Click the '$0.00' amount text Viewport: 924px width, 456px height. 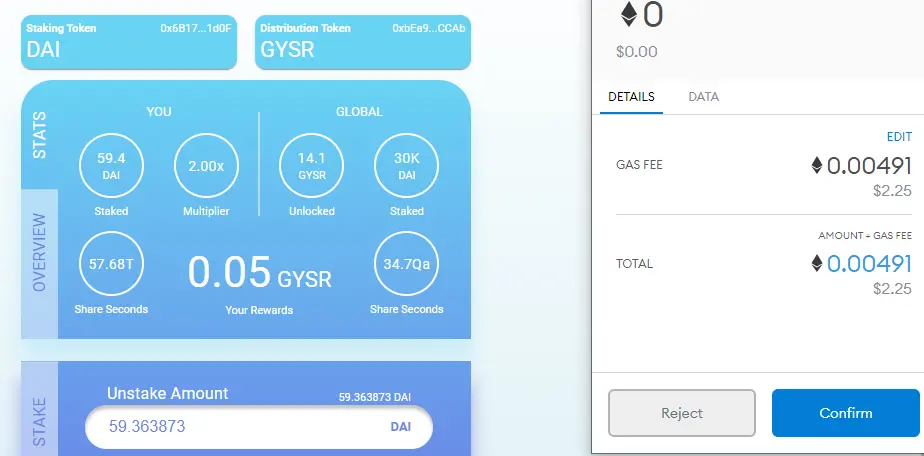(636, 52)
